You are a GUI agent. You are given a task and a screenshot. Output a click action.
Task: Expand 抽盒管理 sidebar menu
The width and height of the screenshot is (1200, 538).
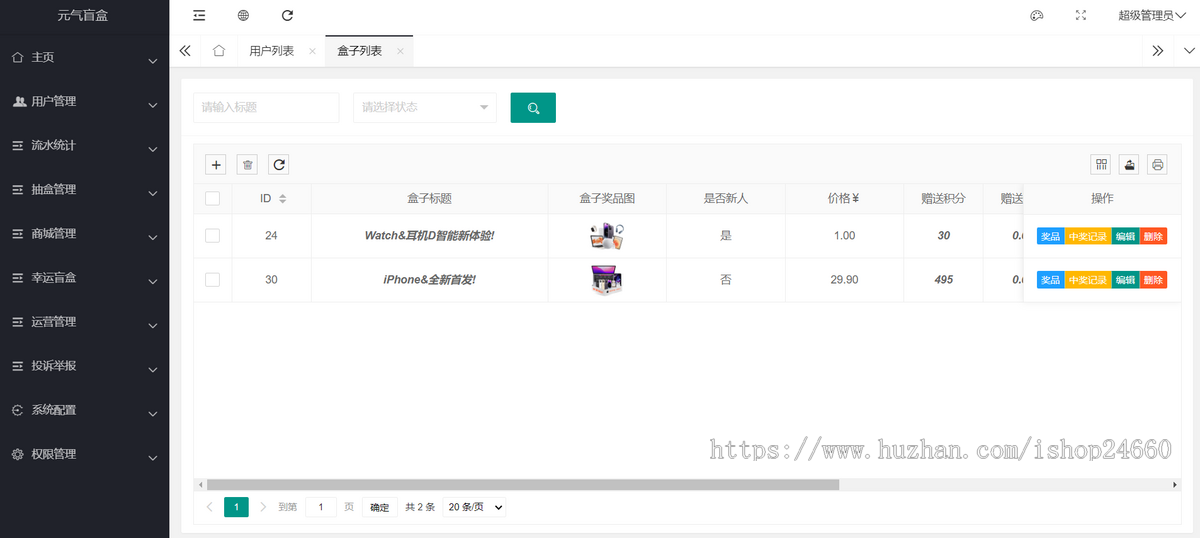coord(84,190)
